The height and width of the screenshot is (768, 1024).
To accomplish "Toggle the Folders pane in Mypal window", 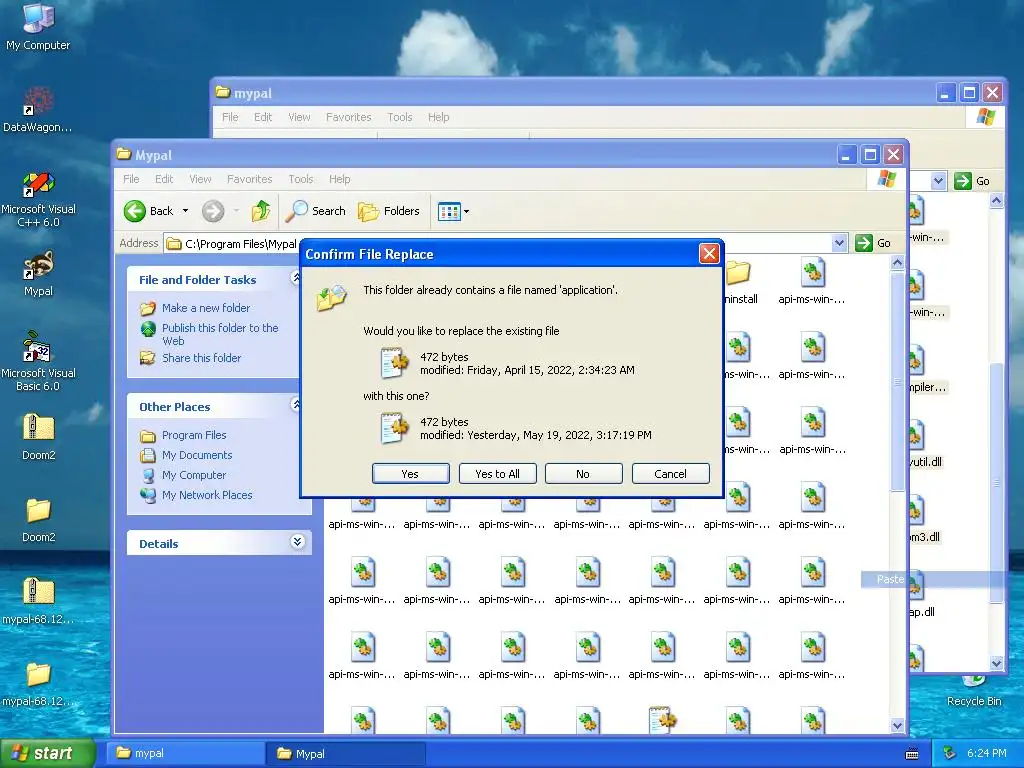I will (x=389, y=211).
